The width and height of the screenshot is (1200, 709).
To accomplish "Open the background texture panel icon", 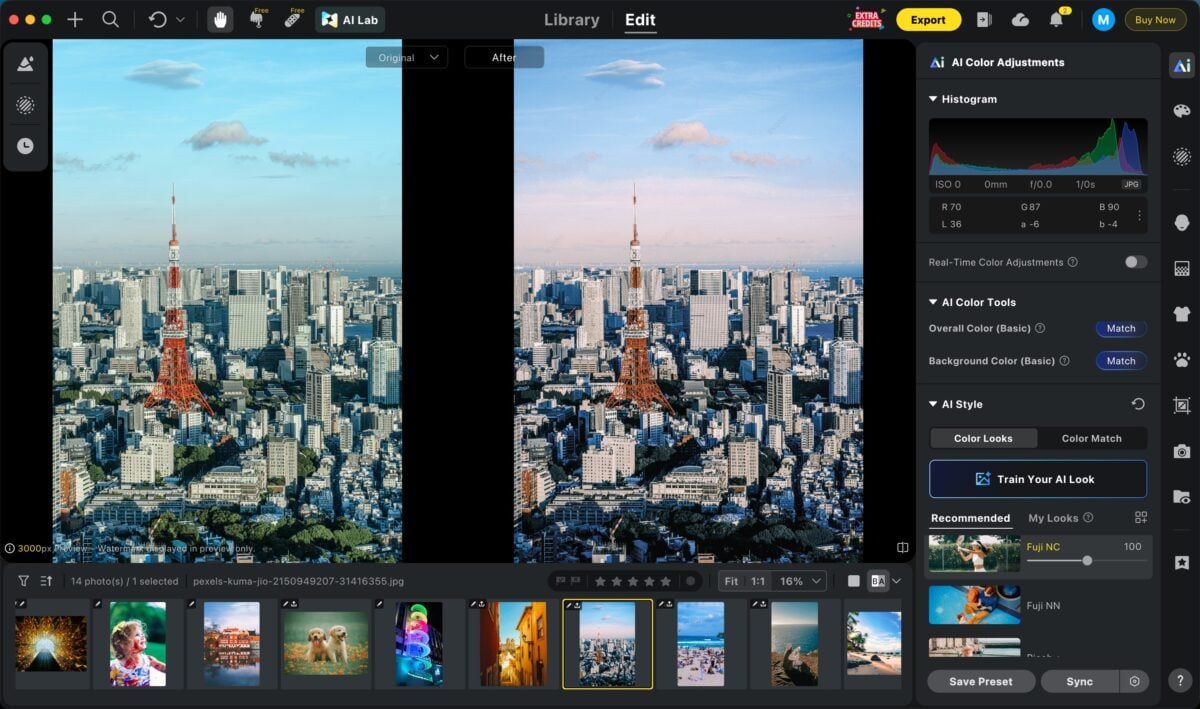I will click(1182, 268).
